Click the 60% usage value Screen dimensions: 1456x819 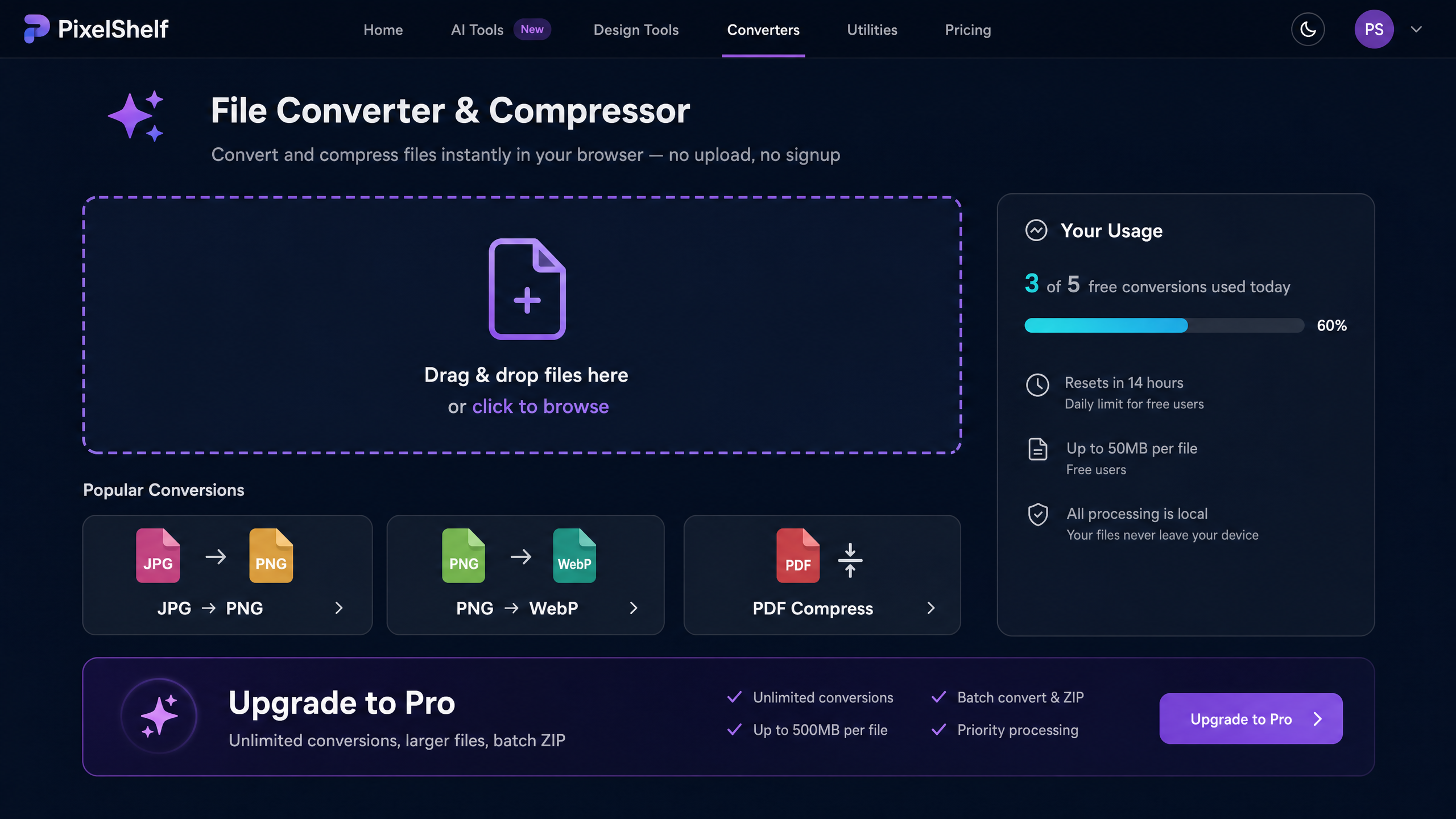click(x=1331, y=325)
